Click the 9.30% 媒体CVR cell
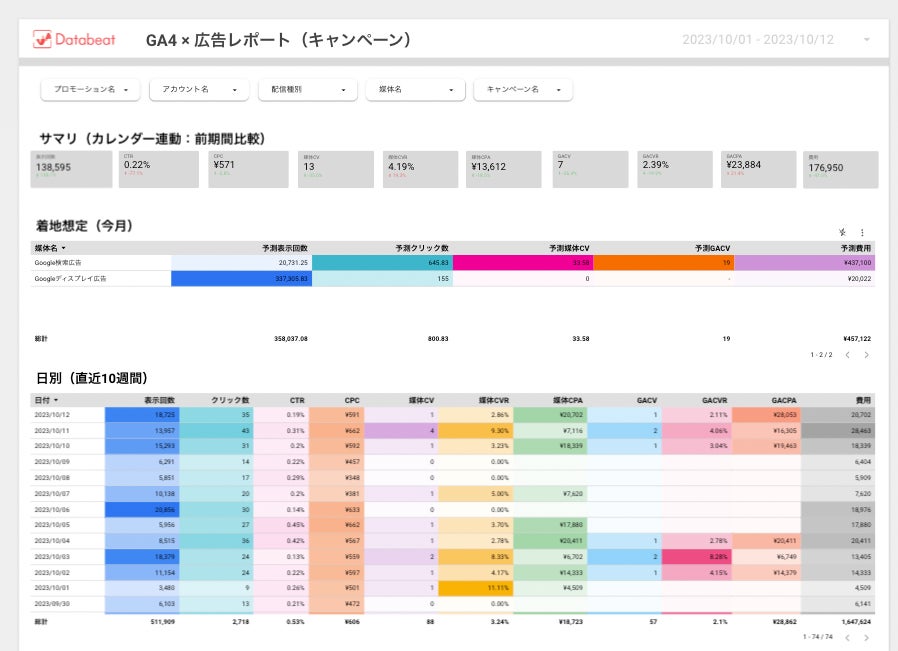 tap(476, 431)
